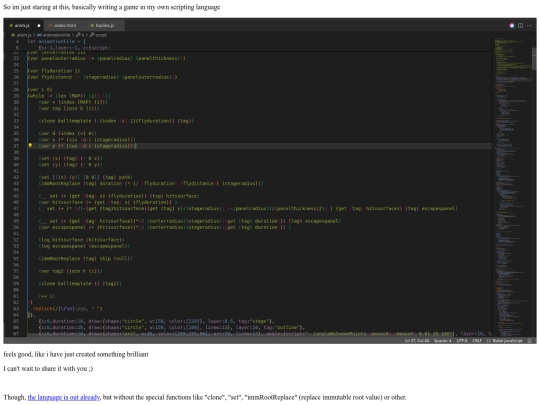Click the 'var flyduration' code line
Screen dimensions: 540x405
point(54,71)
